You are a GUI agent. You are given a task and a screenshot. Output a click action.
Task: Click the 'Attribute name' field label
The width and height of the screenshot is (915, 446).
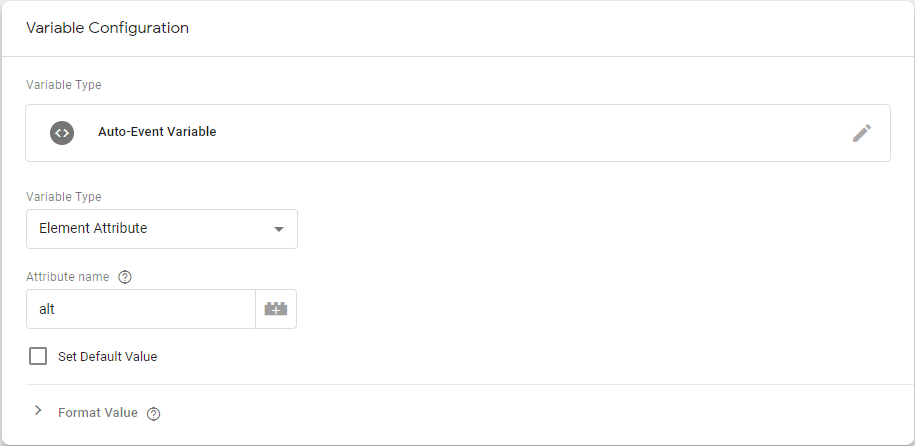click(x=68, y=277)
